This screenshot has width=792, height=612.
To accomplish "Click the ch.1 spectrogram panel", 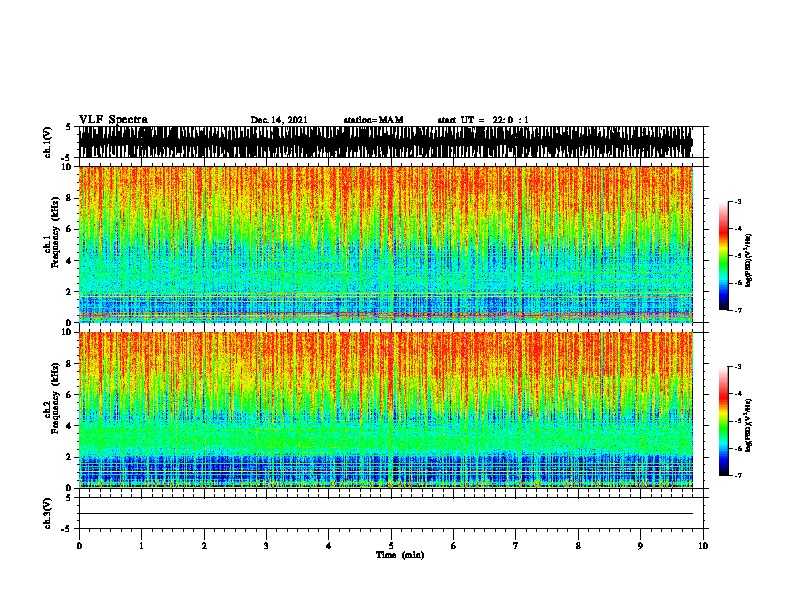I will point(386,244).
